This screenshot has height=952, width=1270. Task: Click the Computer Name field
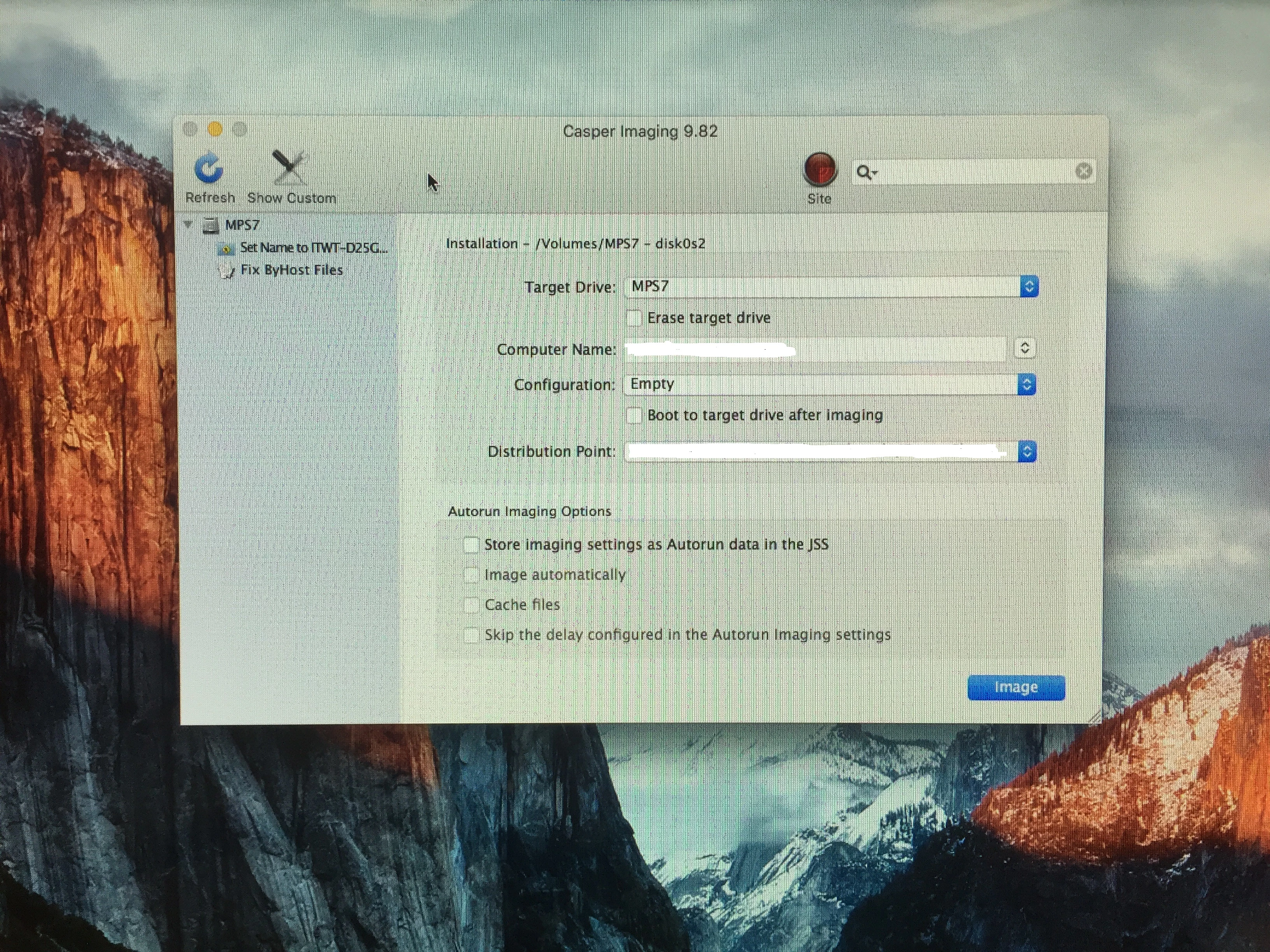click(x=815, y=349)
